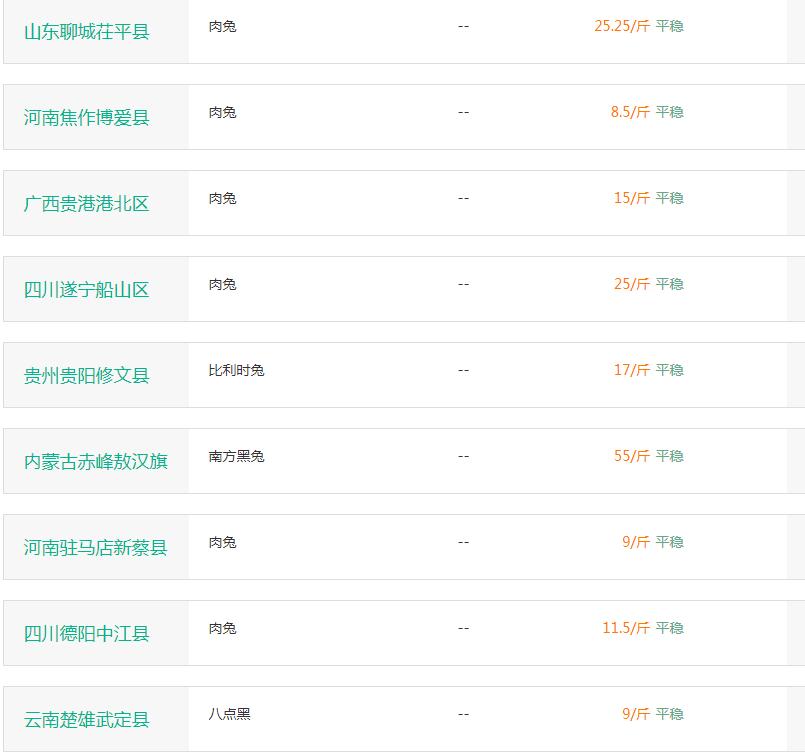The width and height of the screenshot is (805, 755).
Task: Click the 15/斤 price in 港北区 row
Action: pos(631,198)
